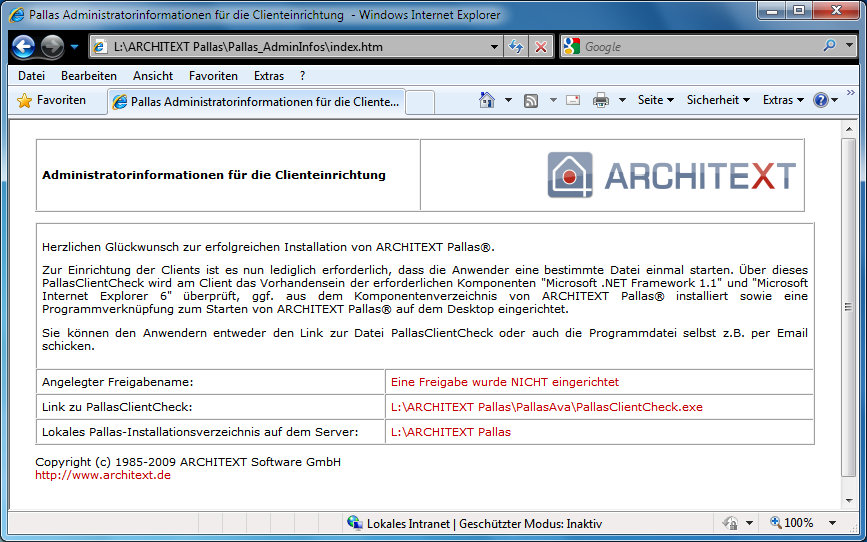Screen dimensions: 867x542
Task: Open the ? help menu
Action: [x=302, y=76]
